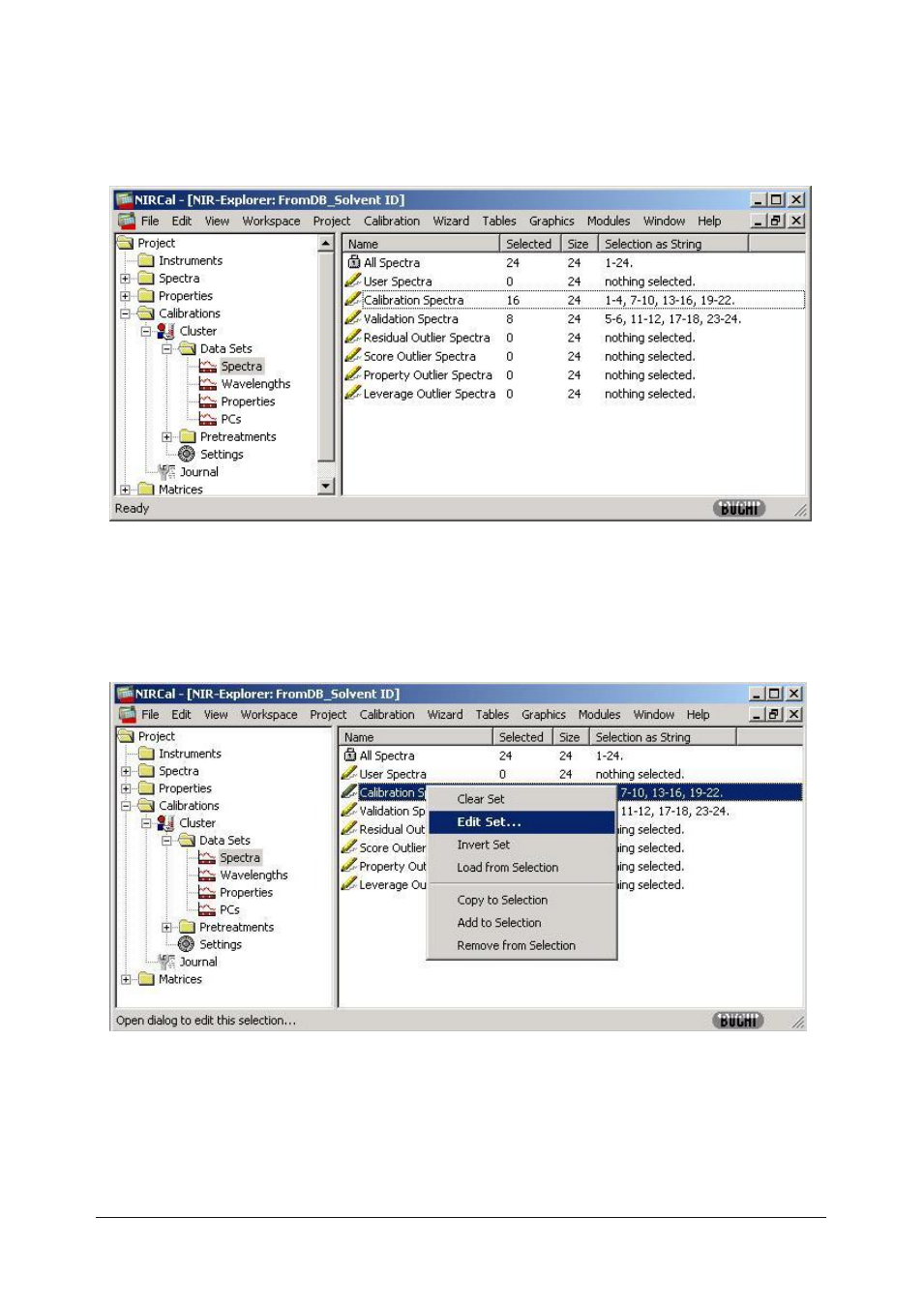Screen dimensions: 924x1306
Task: Collapse the Calibrations node in the lower window tree
Action: [x=125, y=806]
